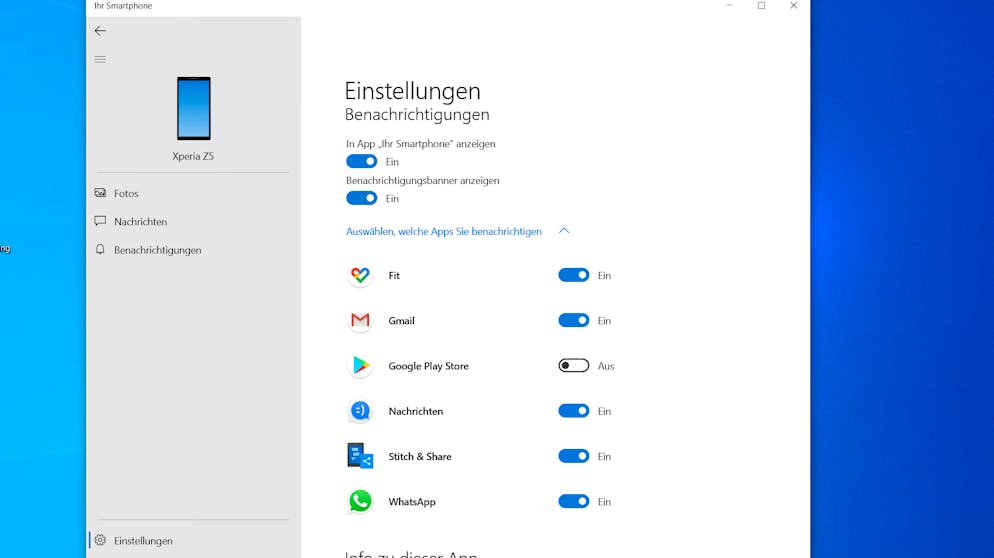Image resolution: width=994 pixels, height=558 pixels.
Task: Click the blue Nachrichten app icon
Action: pos(360,411)
